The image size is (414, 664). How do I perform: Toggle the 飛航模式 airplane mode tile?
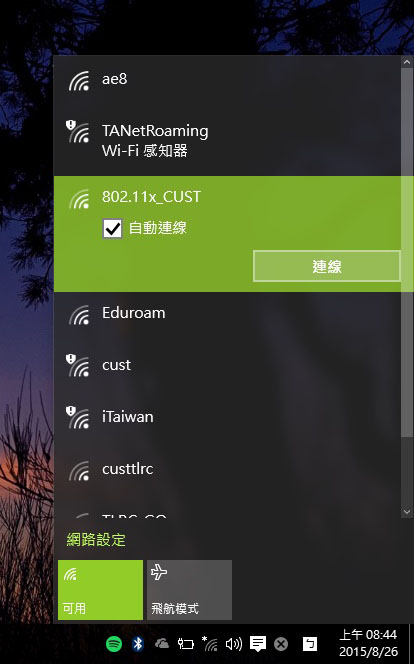pos(189,590)
